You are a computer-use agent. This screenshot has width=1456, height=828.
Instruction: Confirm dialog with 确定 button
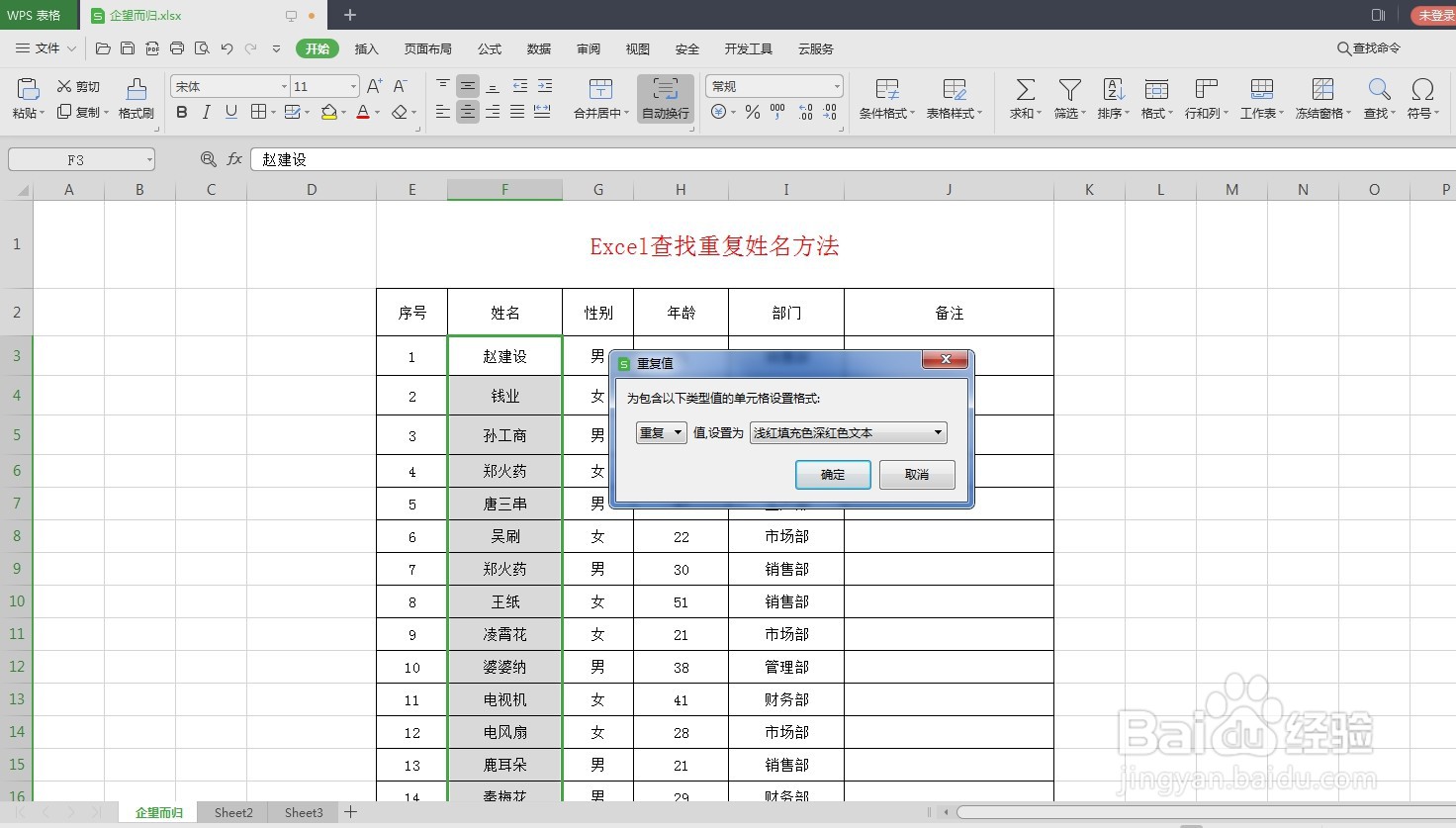[x=833, y=475]
